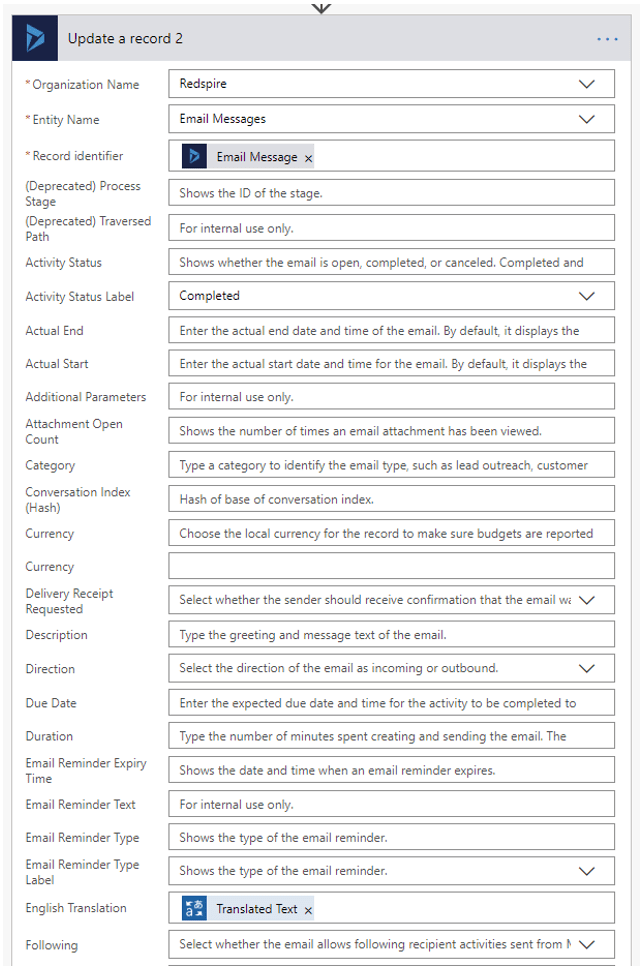Viewport: 643px width, 975px height.
Task: Remove the Email Message token
Action: click(308, 158)
